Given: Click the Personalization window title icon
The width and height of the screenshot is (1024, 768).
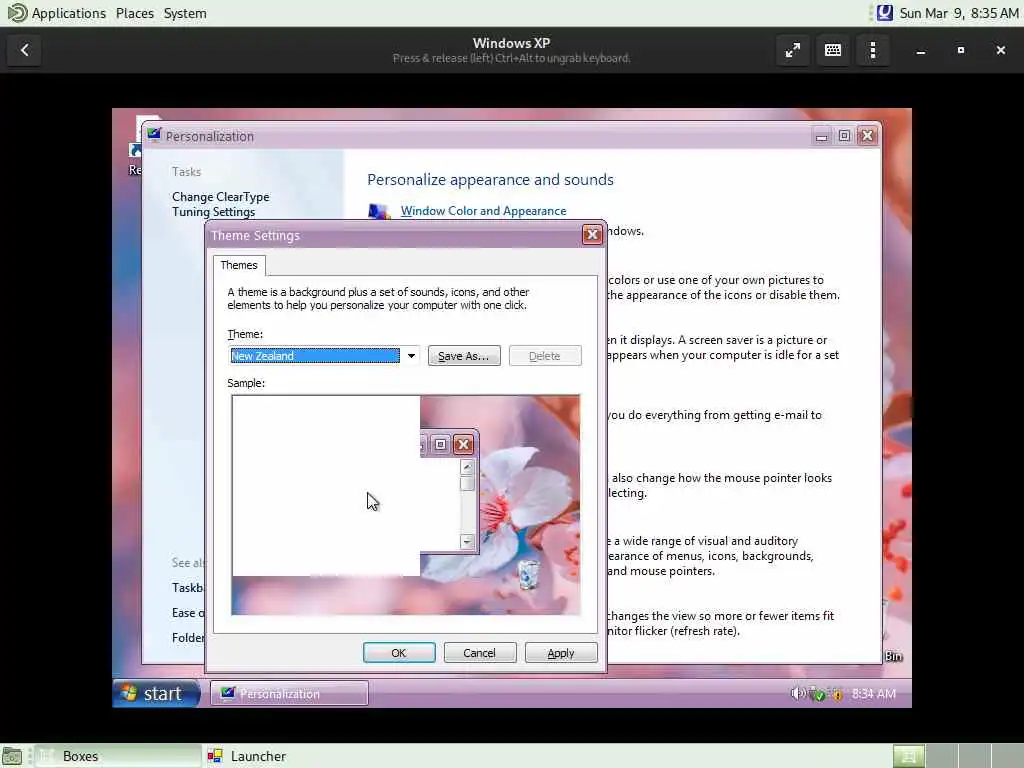Looking at the screenshot, I should pyautogui.click(x=154, y=135).
